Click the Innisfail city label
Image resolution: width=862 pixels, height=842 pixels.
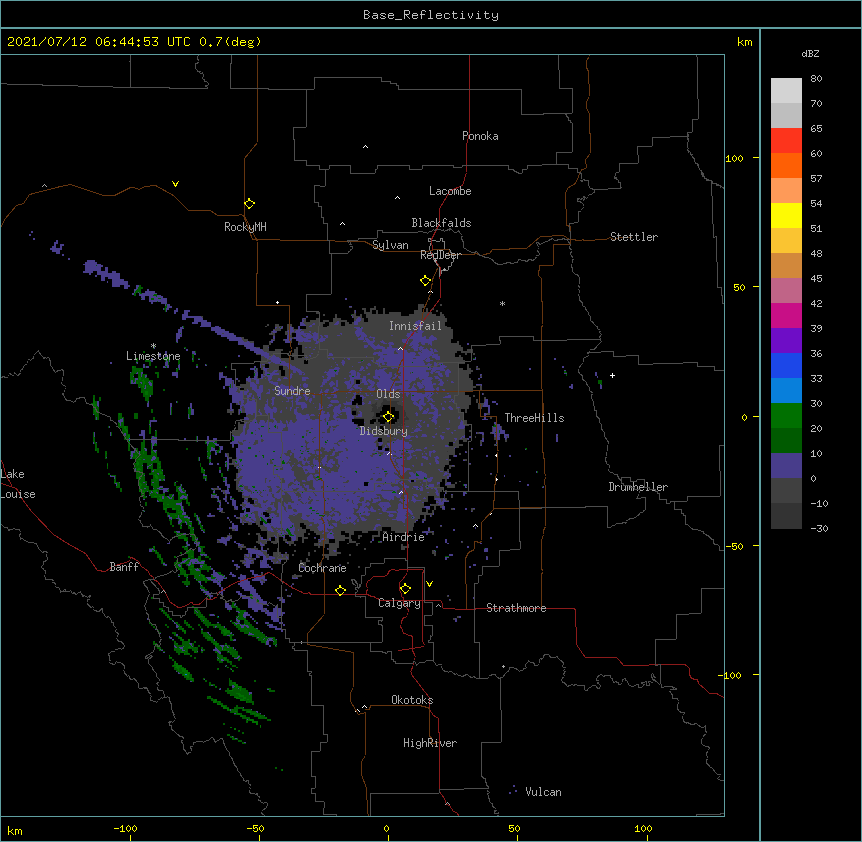pos(415,326)
